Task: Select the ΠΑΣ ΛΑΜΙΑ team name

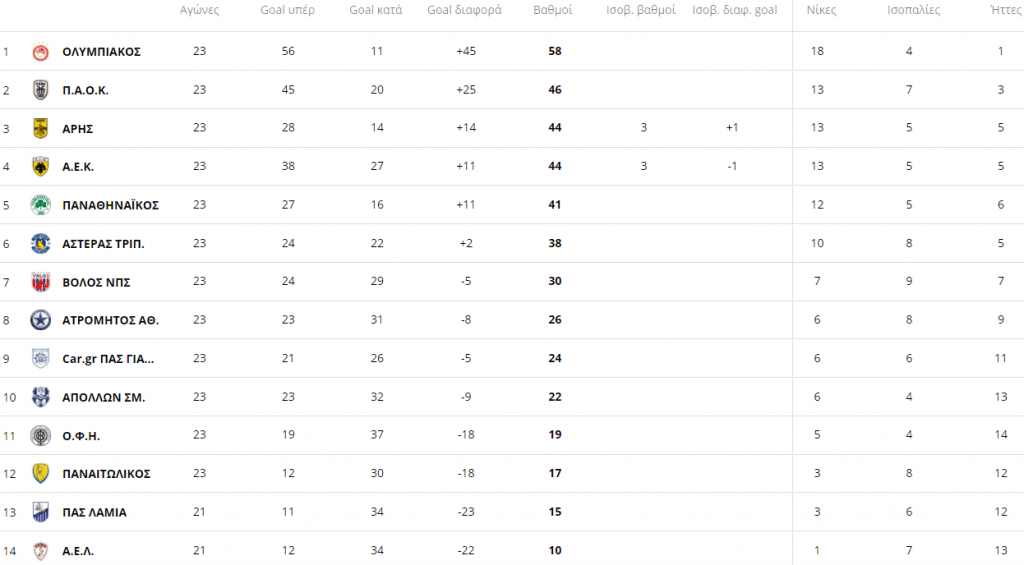Action: coord(94,512)
